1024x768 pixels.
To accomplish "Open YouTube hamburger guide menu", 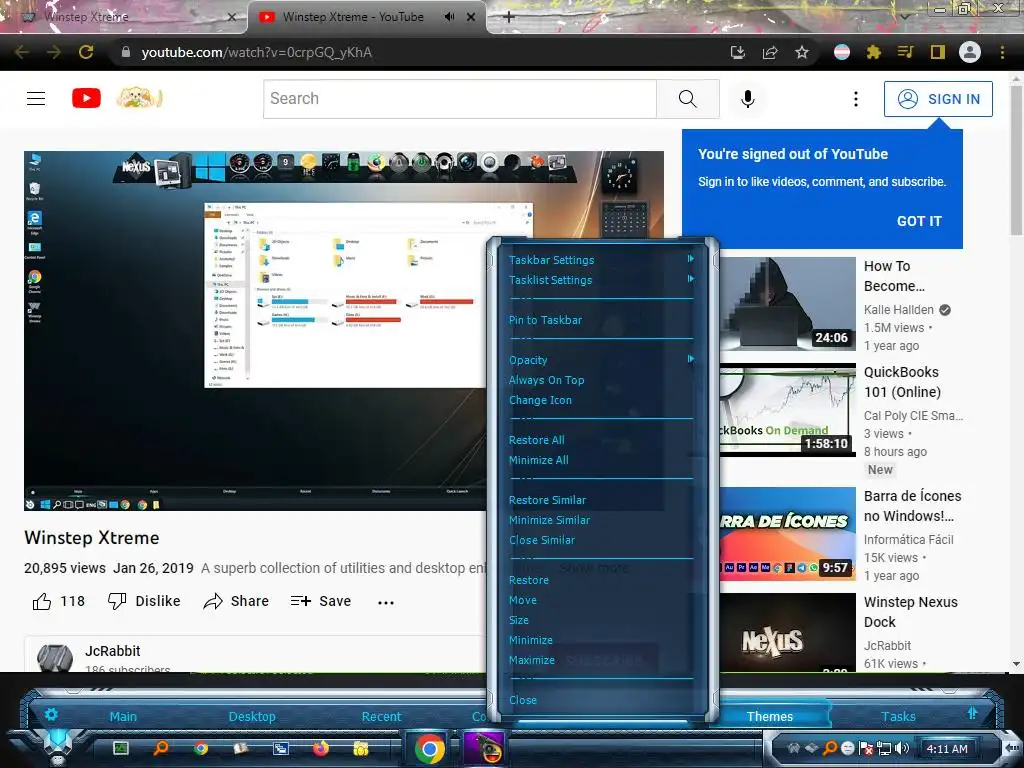I will [x=36, y=99].
